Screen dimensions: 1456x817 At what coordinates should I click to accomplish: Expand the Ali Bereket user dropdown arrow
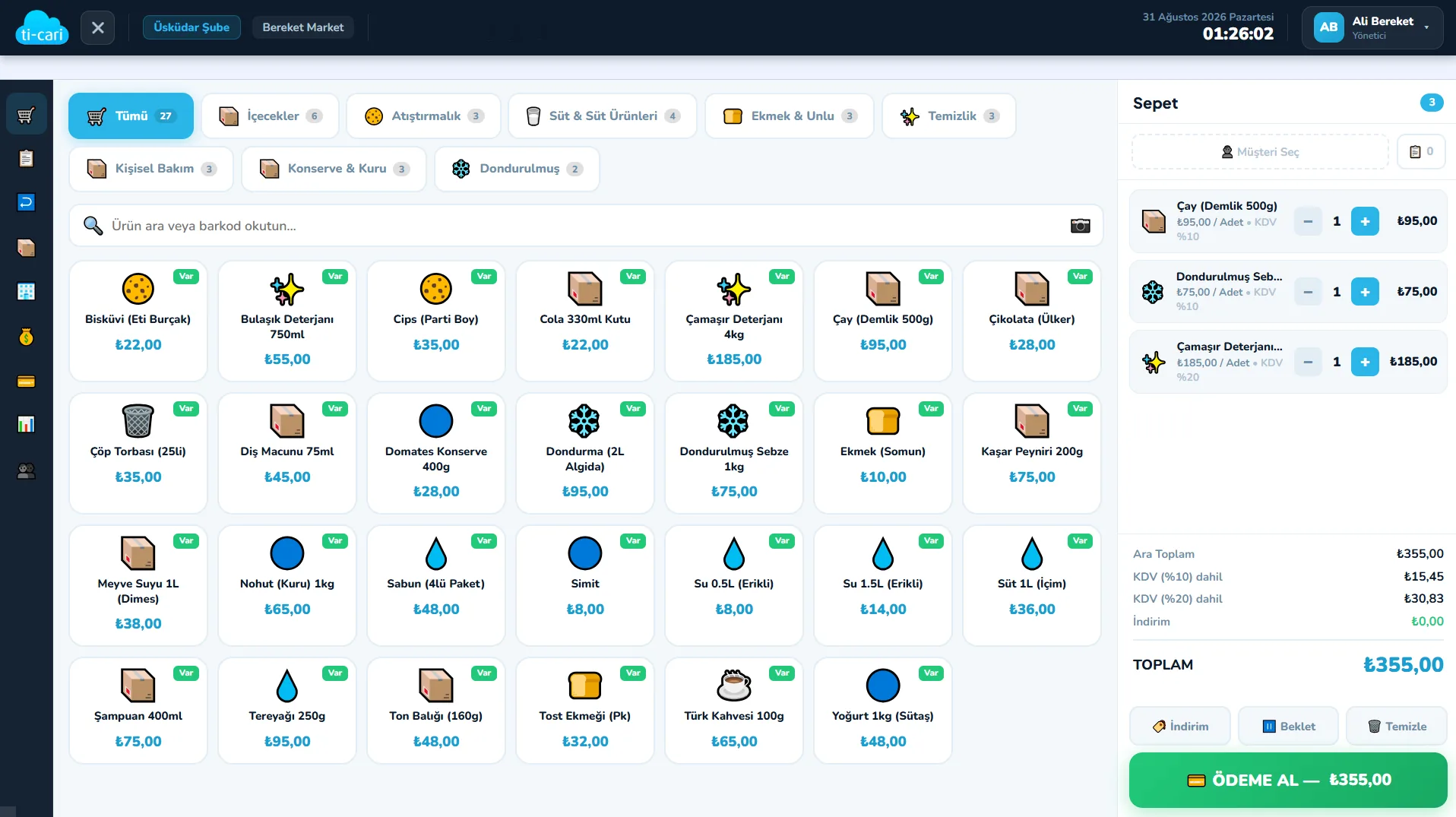tap(1426, 27)
